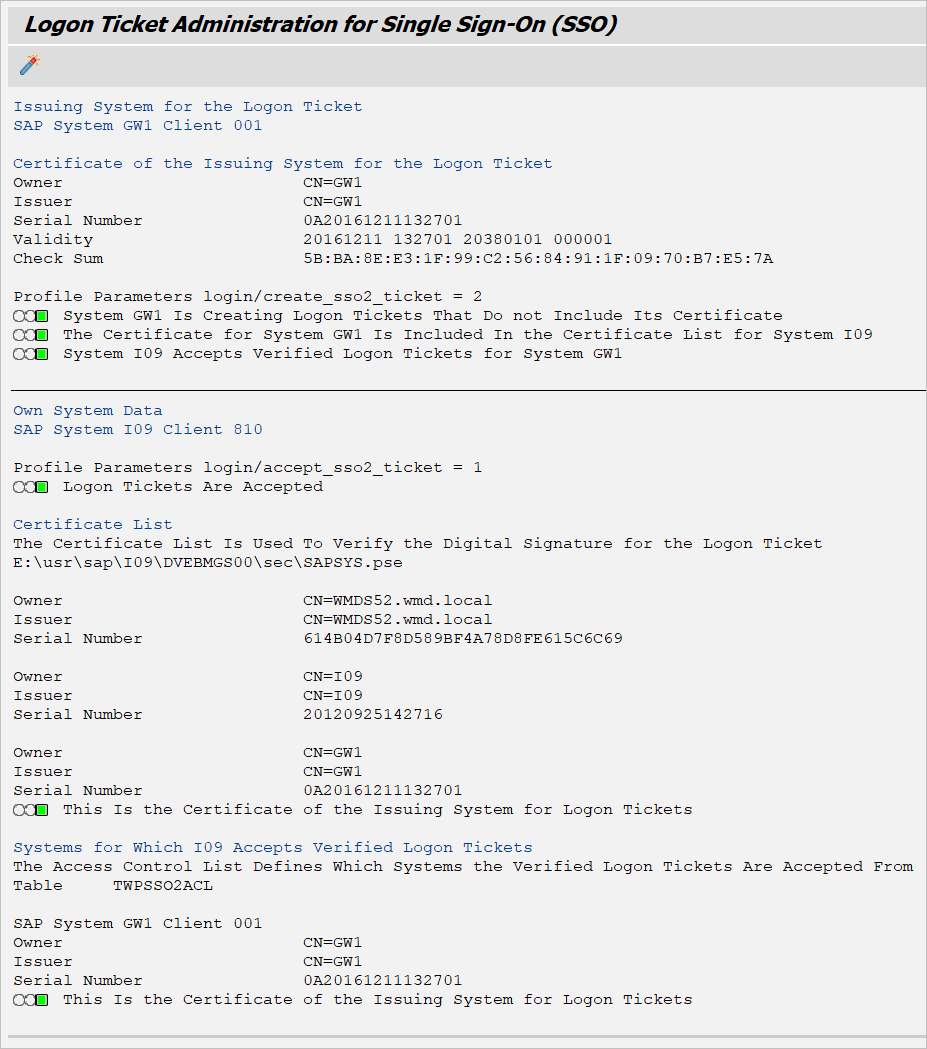The width and height of the screenshot is (927, 1049).
Task: Click 'Systems for Which I09 Accepts Verified Logon Tickets'
Action: coord(272,848)
